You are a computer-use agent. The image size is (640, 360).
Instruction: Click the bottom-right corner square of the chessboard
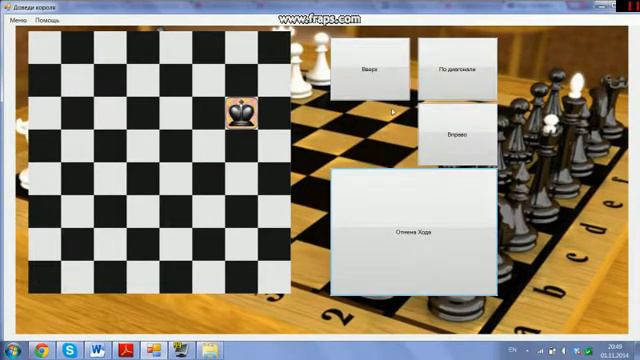pyautogui.click(x=274, y=277)
